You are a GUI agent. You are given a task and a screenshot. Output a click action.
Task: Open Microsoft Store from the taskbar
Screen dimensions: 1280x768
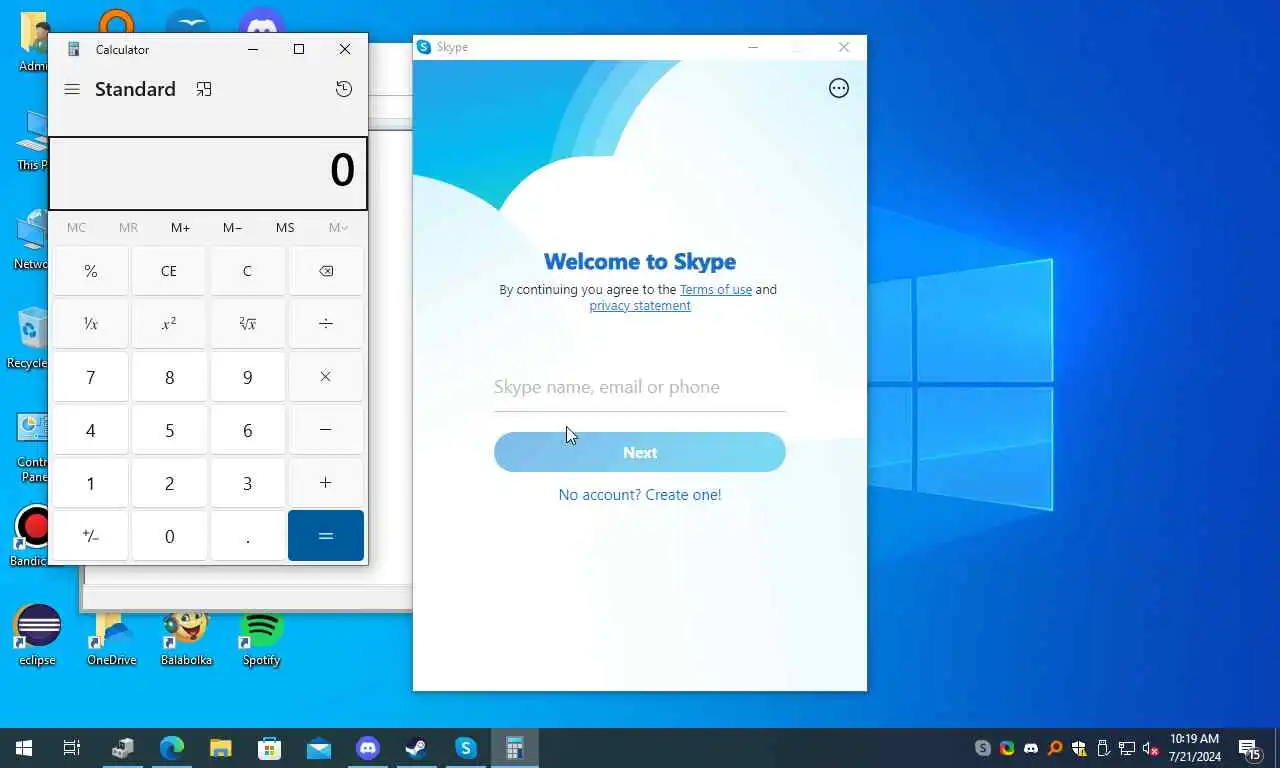(270, 748)
